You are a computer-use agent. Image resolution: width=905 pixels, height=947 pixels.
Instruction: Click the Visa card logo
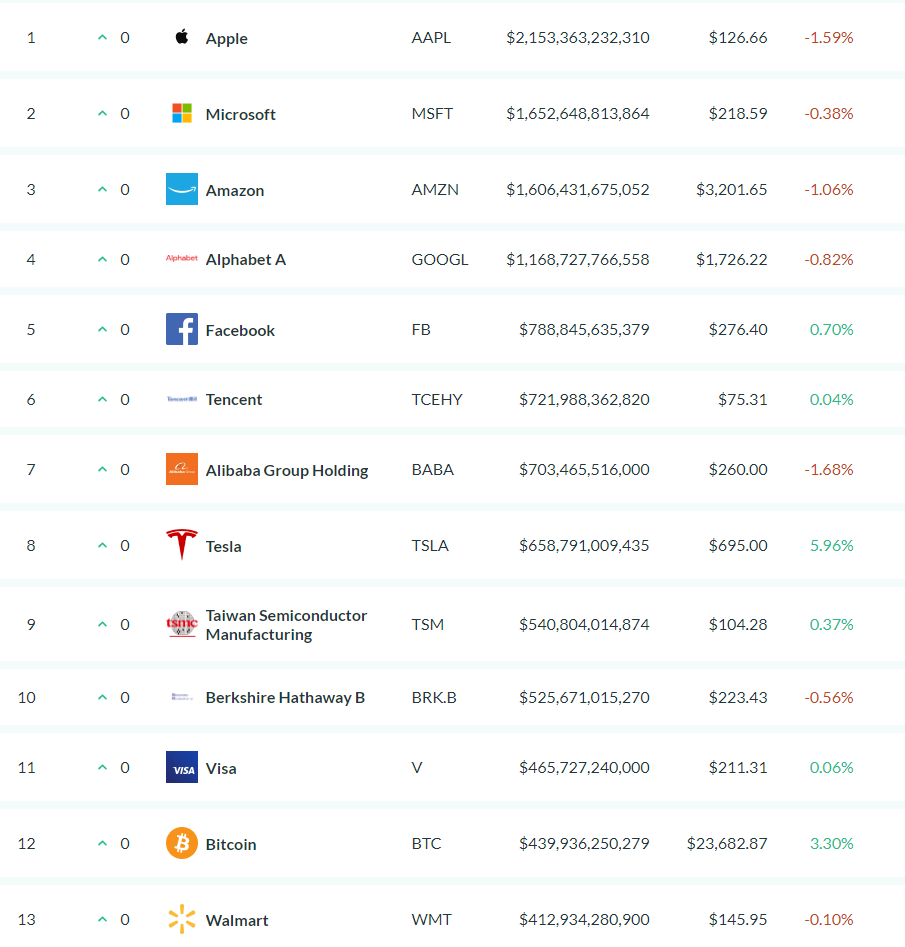182,767
